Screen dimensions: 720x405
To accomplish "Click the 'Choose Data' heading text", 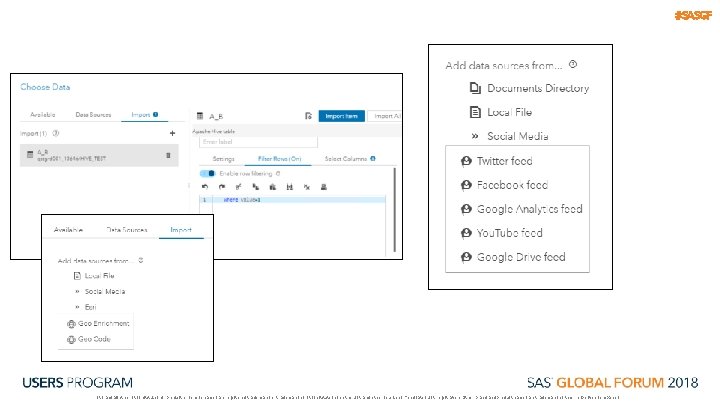I will pos(45,87).
